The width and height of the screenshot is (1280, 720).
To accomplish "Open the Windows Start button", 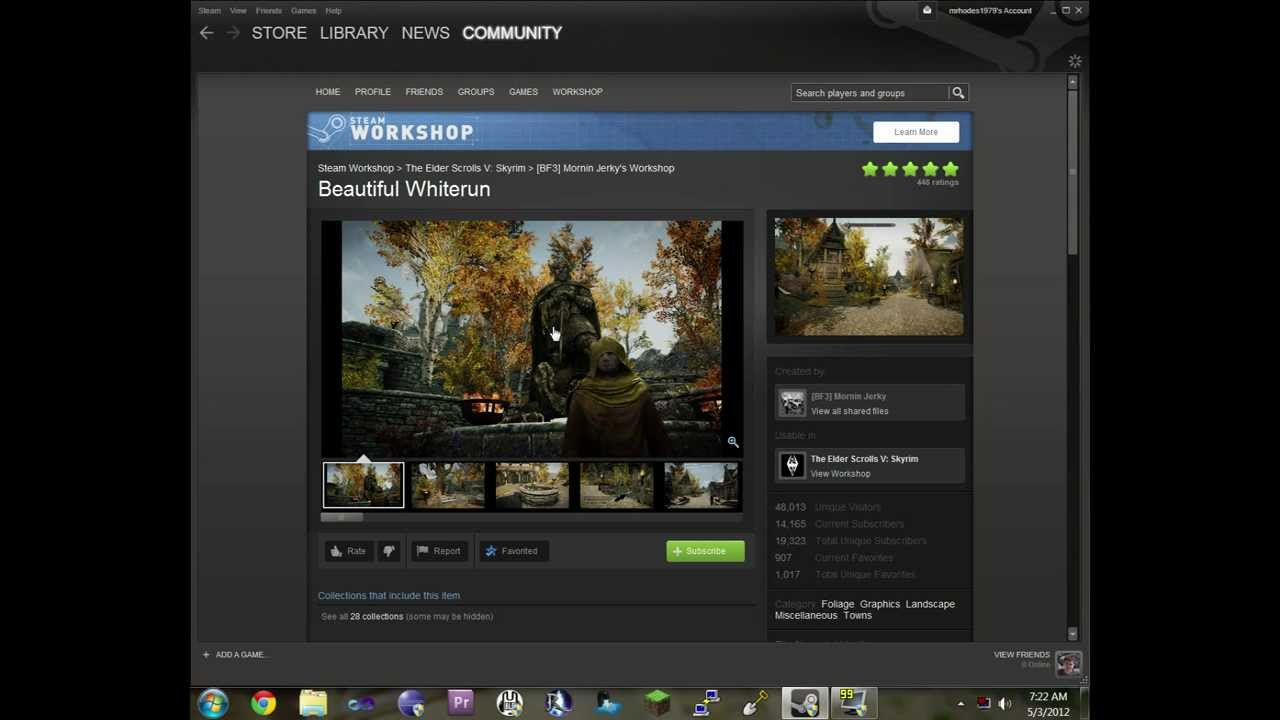I will (212, 704).
